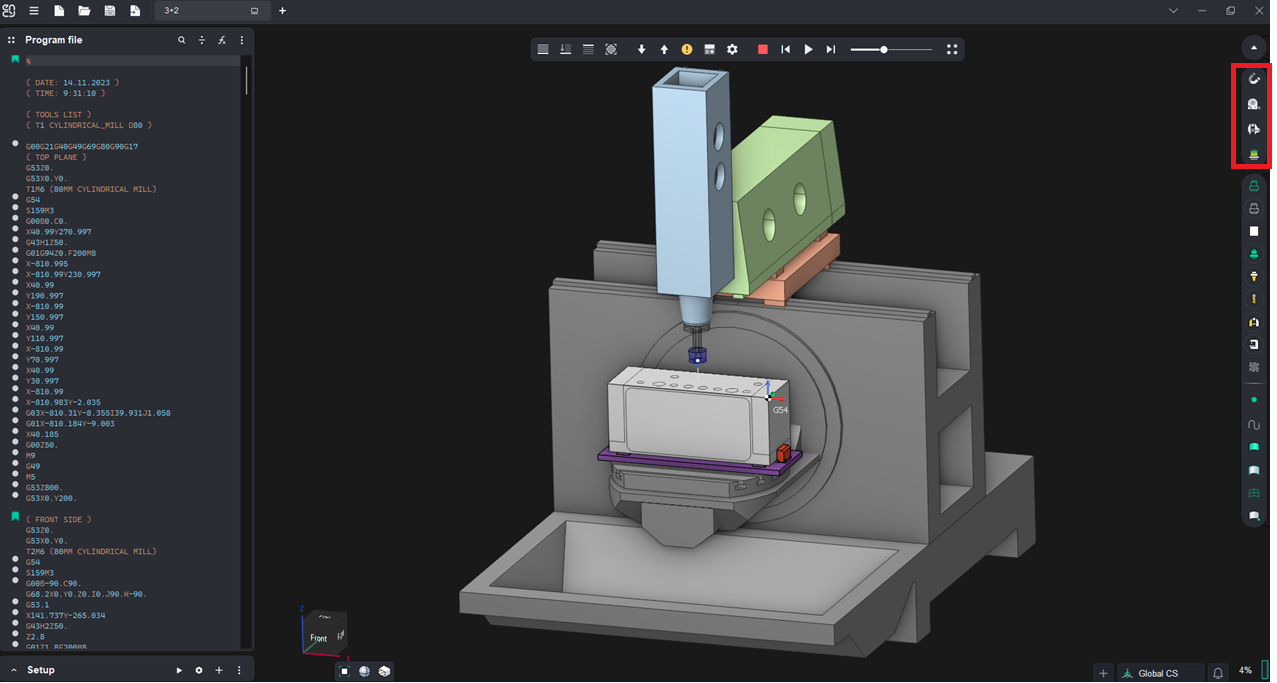Click the save file icon

click(110, 11)
